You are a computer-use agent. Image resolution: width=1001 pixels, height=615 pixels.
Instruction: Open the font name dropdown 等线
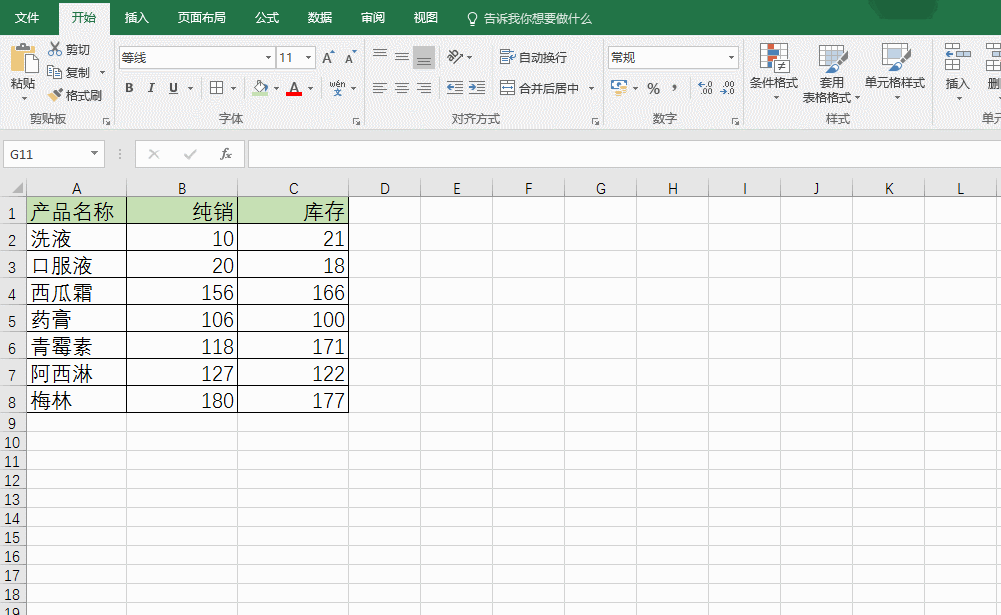coord(268,57)
